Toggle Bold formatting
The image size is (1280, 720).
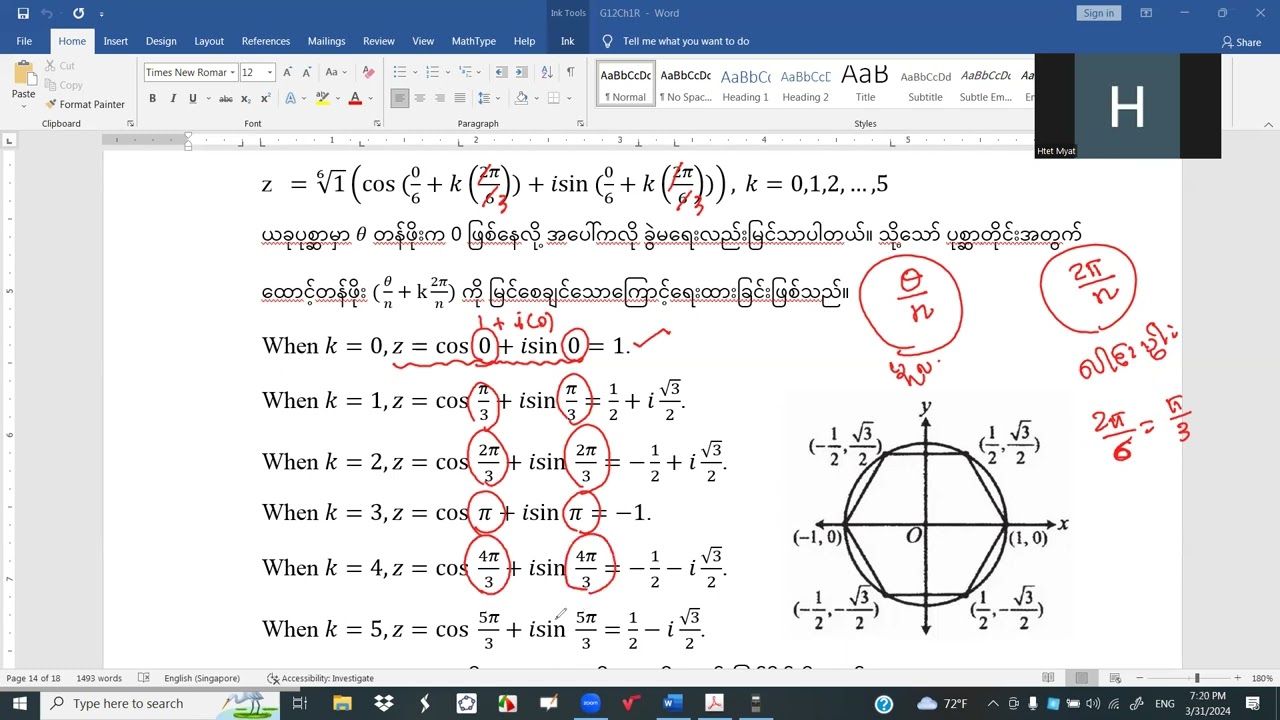(x=152, y=98)
